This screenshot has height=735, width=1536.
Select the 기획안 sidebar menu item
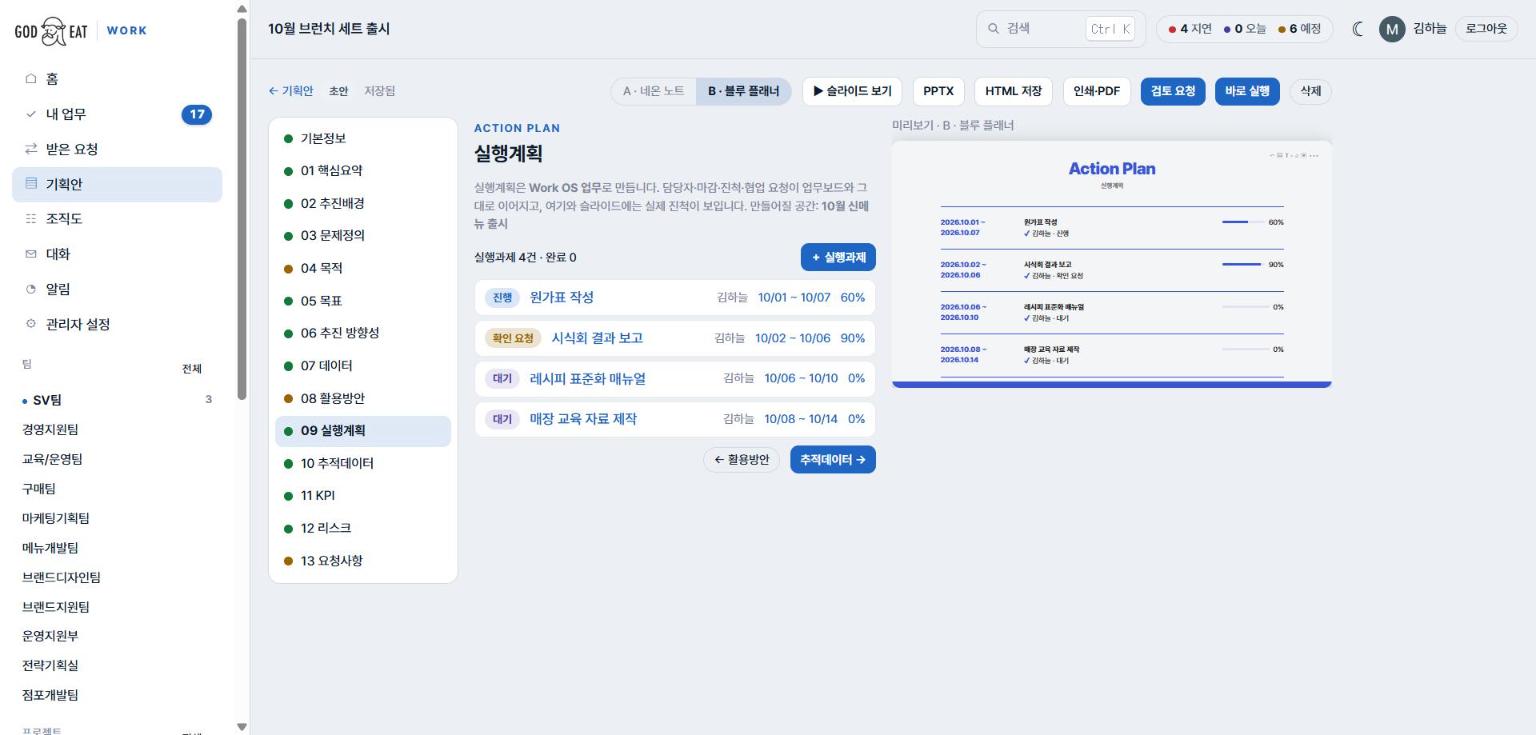tap(117, 184)
